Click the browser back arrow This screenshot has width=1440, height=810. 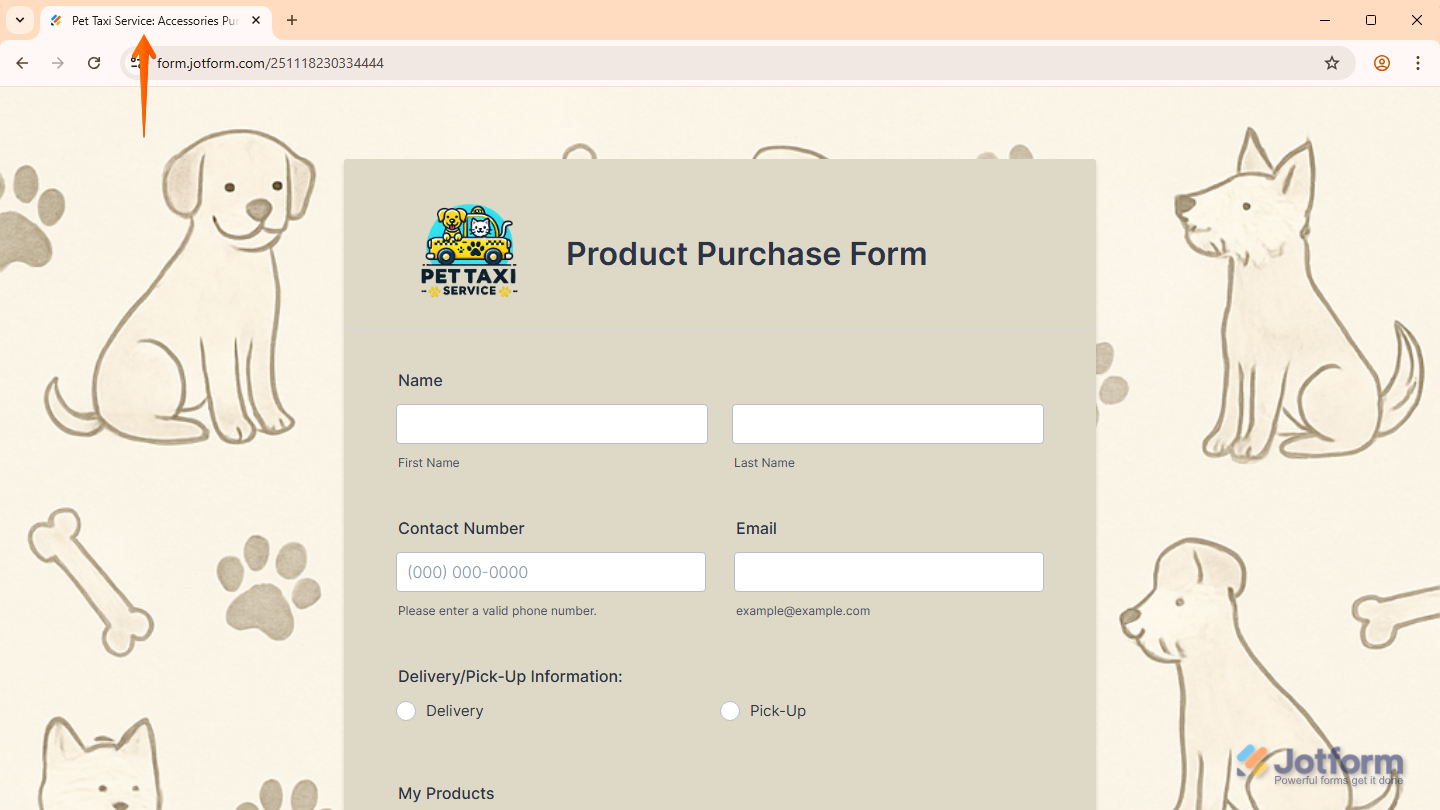coord(22,63)
